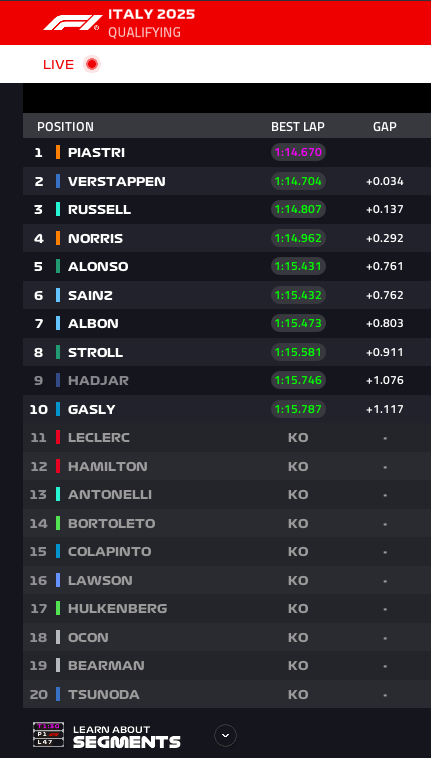Click Piastri's orange team color bar
The width and height of the screenshot is (431, 758).
pos(58,152)
